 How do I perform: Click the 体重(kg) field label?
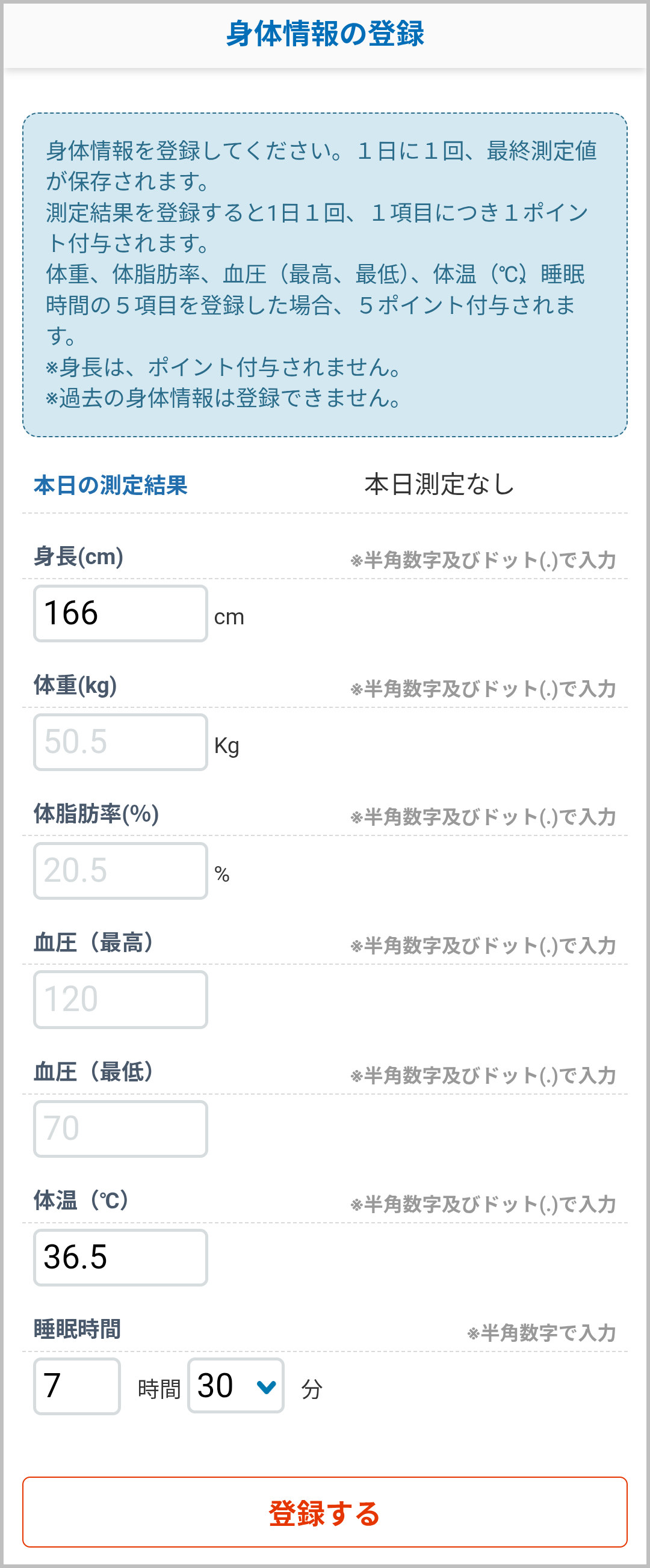[x=76, y=686]
